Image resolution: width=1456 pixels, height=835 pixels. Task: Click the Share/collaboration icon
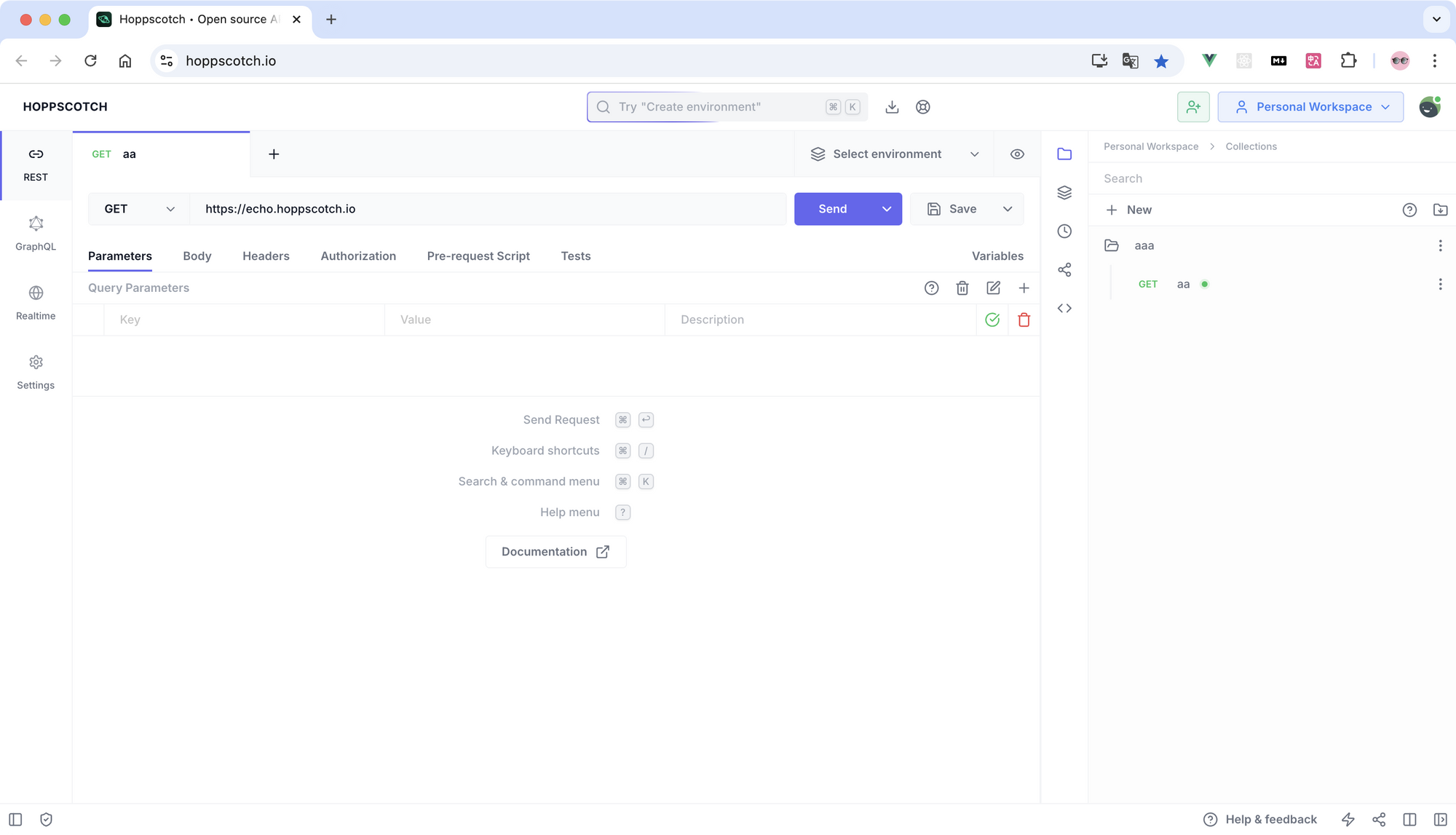click(x=1065, y=270)
